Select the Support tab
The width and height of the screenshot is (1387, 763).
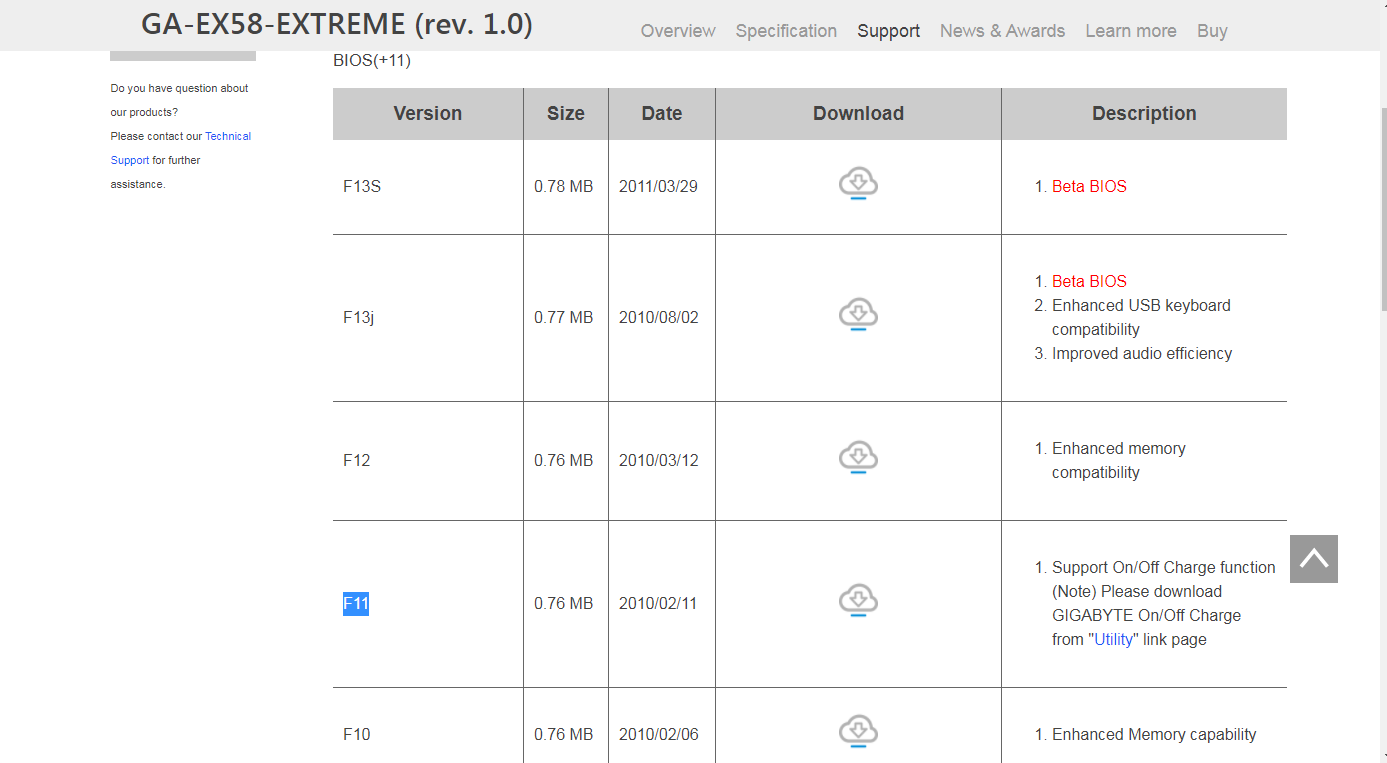888,31
